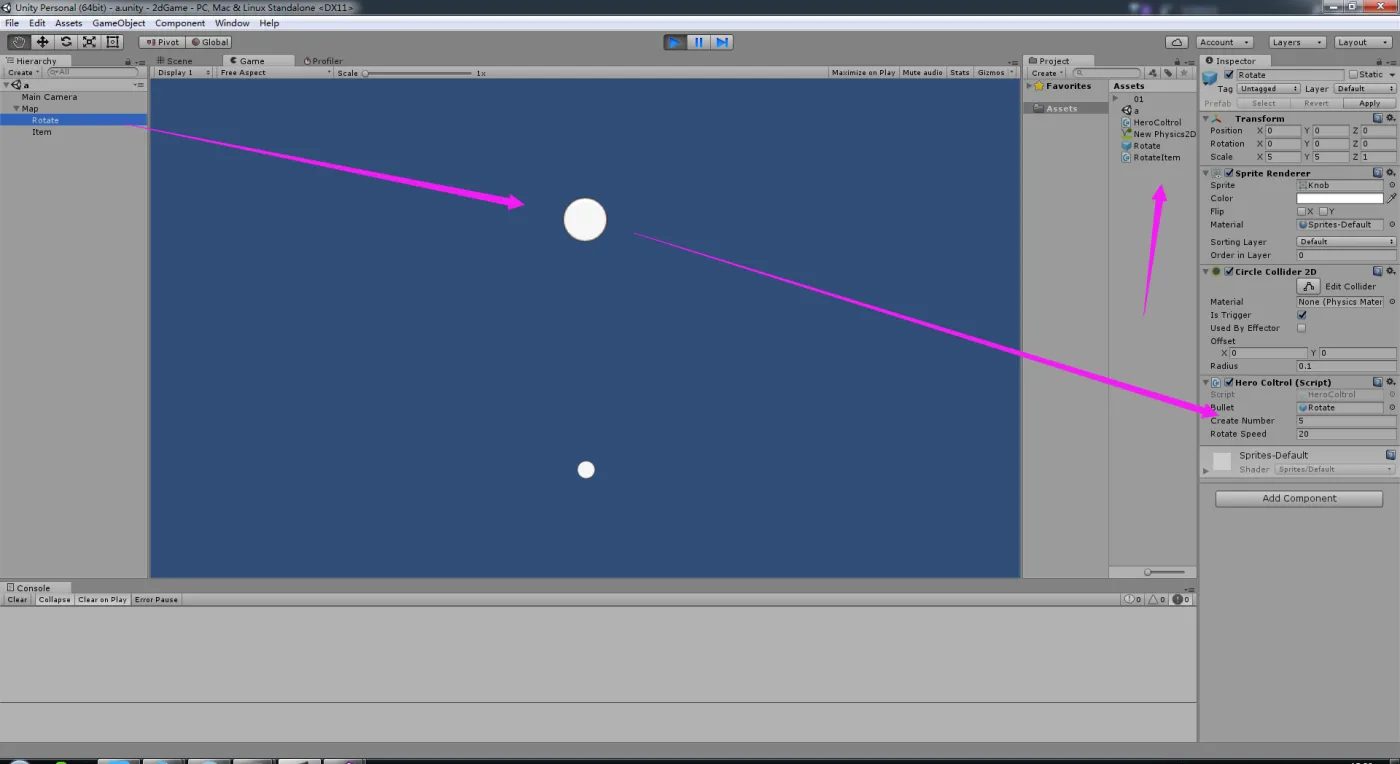Collapse the Map object in Hierarchy
1400x764 pixels.
point(16,109)
